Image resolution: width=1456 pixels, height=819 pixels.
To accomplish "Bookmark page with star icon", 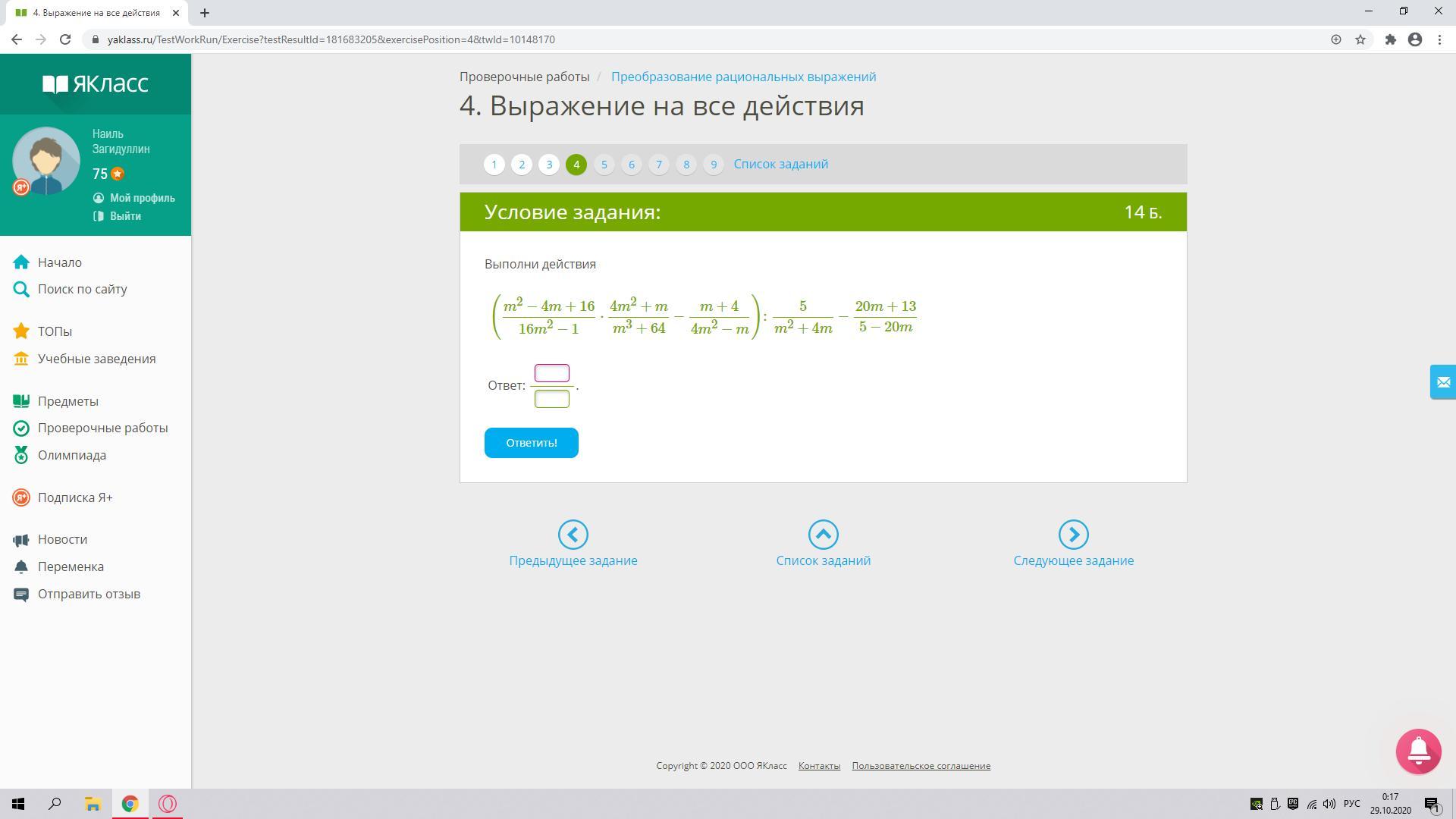I will (1360, 39).
